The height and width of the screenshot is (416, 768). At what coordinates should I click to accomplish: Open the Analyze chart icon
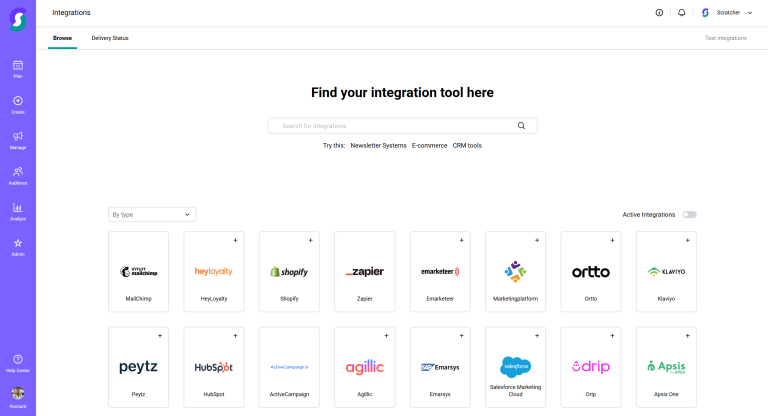(18, 210)
